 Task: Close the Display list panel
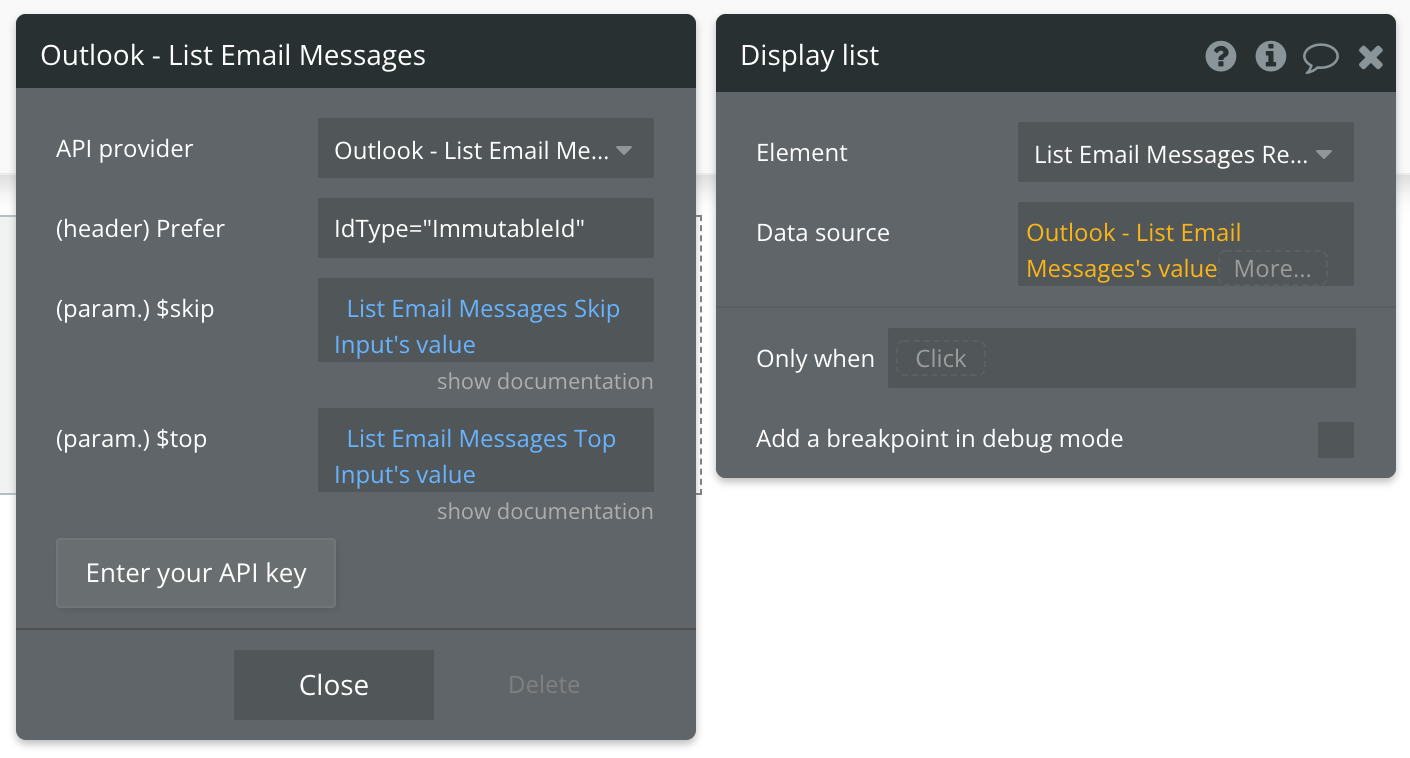[x=1370, y=57]
